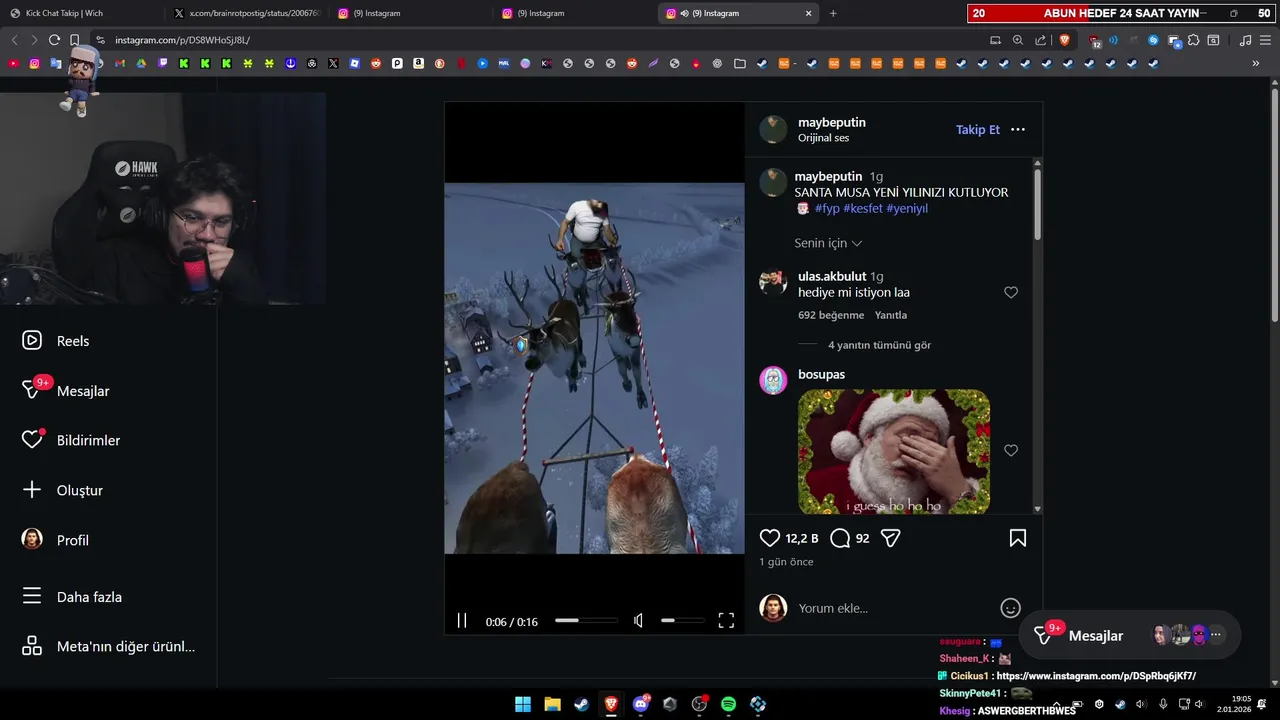Bookmark this page from toolbar
Viewport: 1280px width, 720px height.
pos(75,40)
